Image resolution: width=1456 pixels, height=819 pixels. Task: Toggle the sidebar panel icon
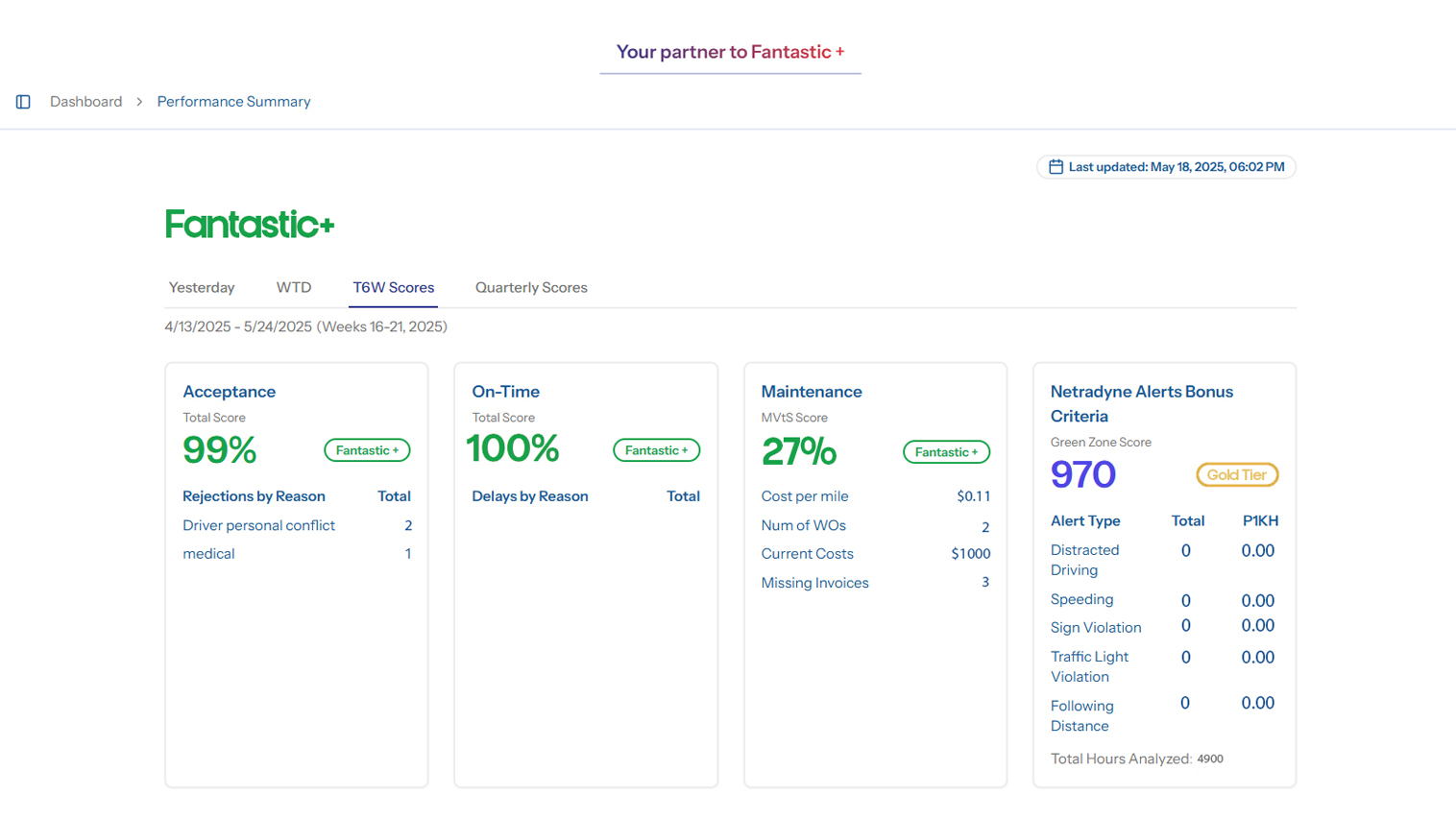(x=23, y=102)
